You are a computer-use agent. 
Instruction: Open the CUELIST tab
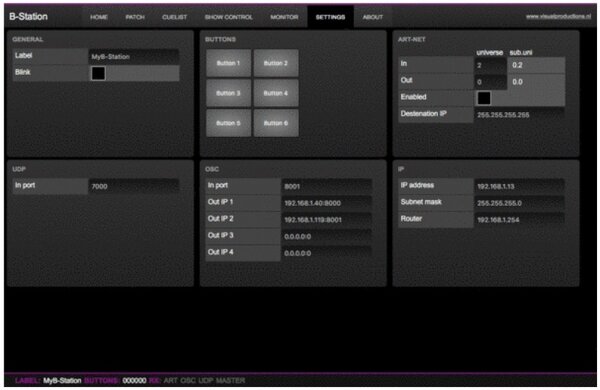(174, 17)
